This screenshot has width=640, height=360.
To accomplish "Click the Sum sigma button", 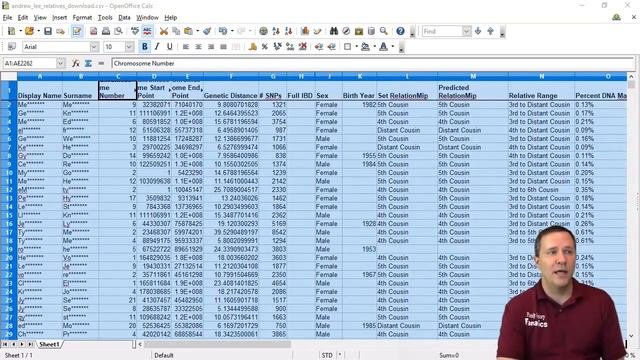I will click(88, 63).
